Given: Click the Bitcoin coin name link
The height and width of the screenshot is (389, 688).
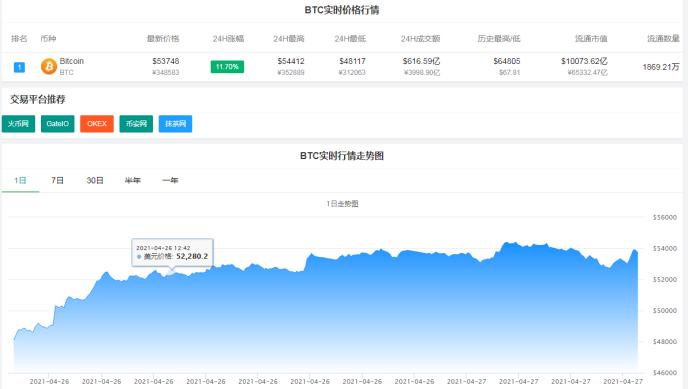Looking at the screenshot, I should click(72, 61).
